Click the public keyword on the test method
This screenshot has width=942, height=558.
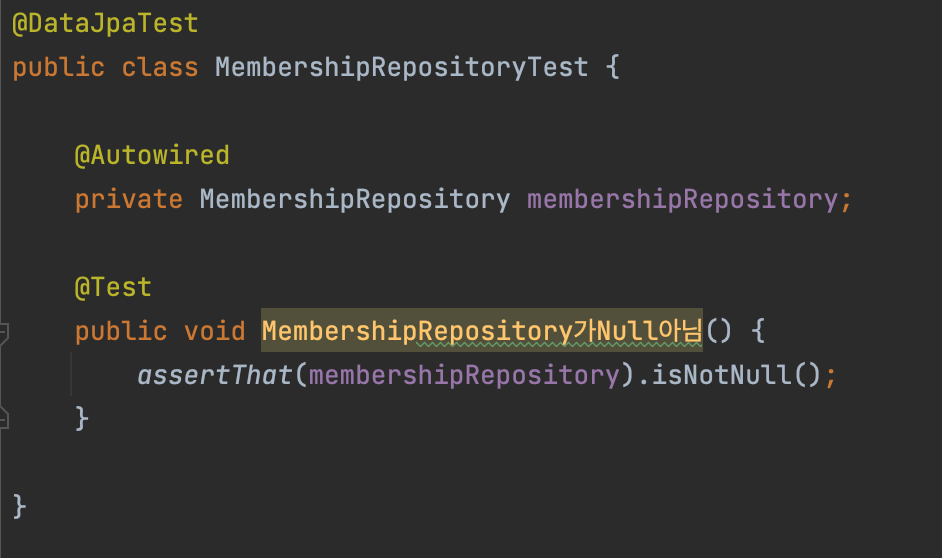click(121, 331)
